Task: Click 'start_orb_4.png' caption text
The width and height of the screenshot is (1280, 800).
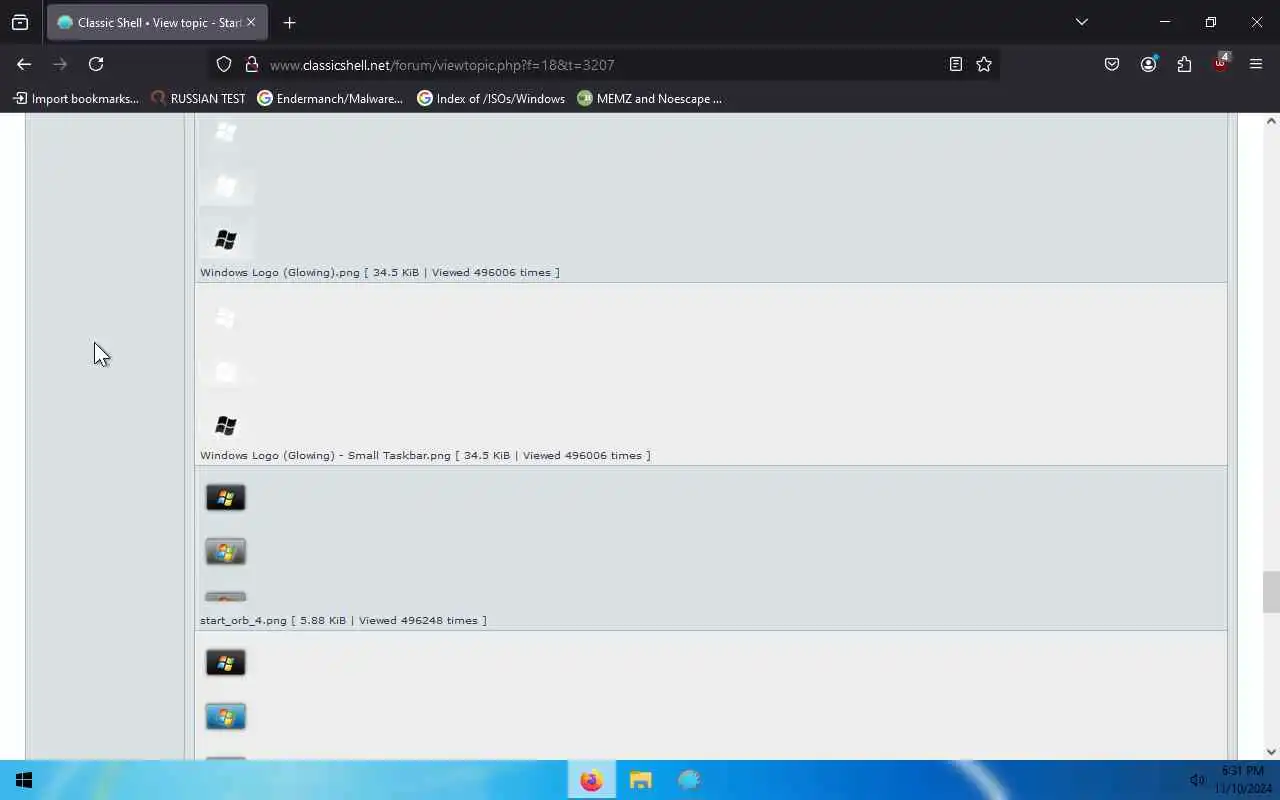Action: pos(244,620)
